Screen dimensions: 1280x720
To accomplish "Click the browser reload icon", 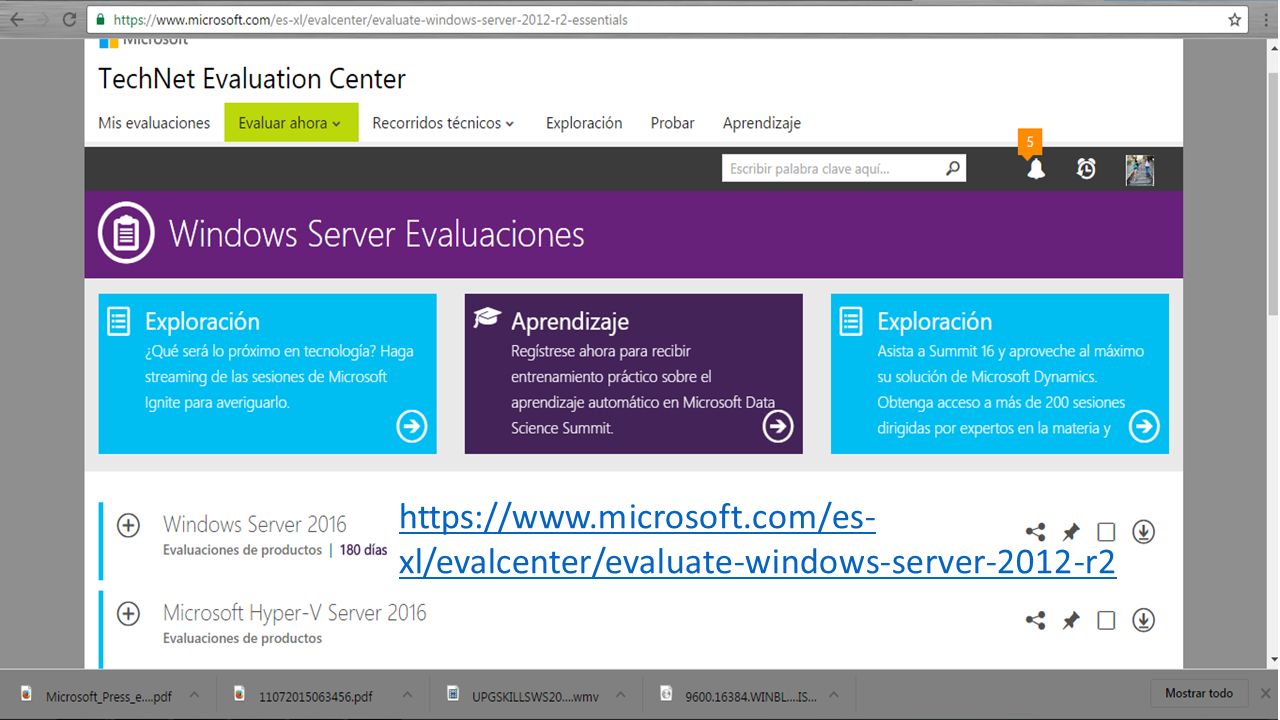I will [x=69, y=19].
